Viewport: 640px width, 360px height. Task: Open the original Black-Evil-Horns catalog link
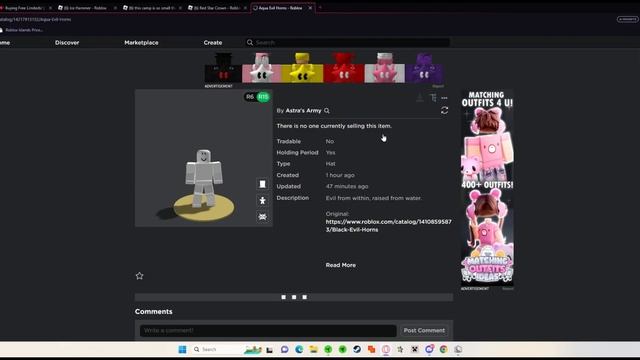(388, 226)
